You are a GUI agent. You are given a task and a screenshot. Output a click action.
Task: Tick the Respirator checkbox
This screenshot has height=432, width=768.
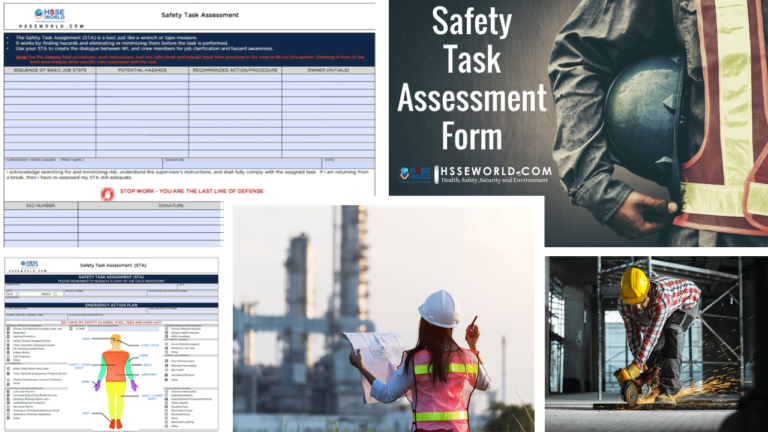click(x=8, y=333)
